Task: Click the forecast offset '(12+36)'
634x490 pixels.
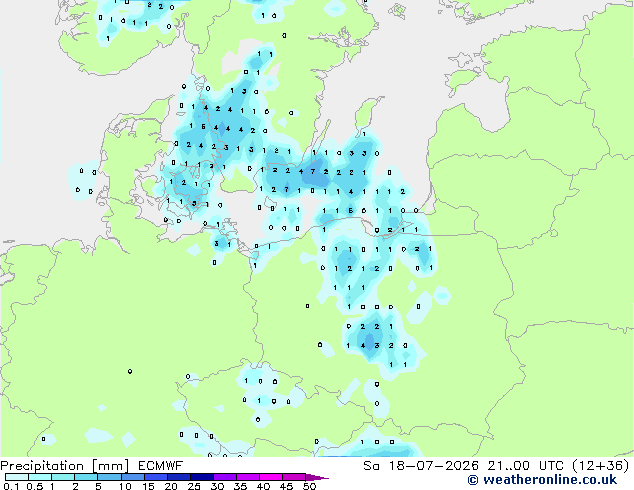Action: (601, 466)
